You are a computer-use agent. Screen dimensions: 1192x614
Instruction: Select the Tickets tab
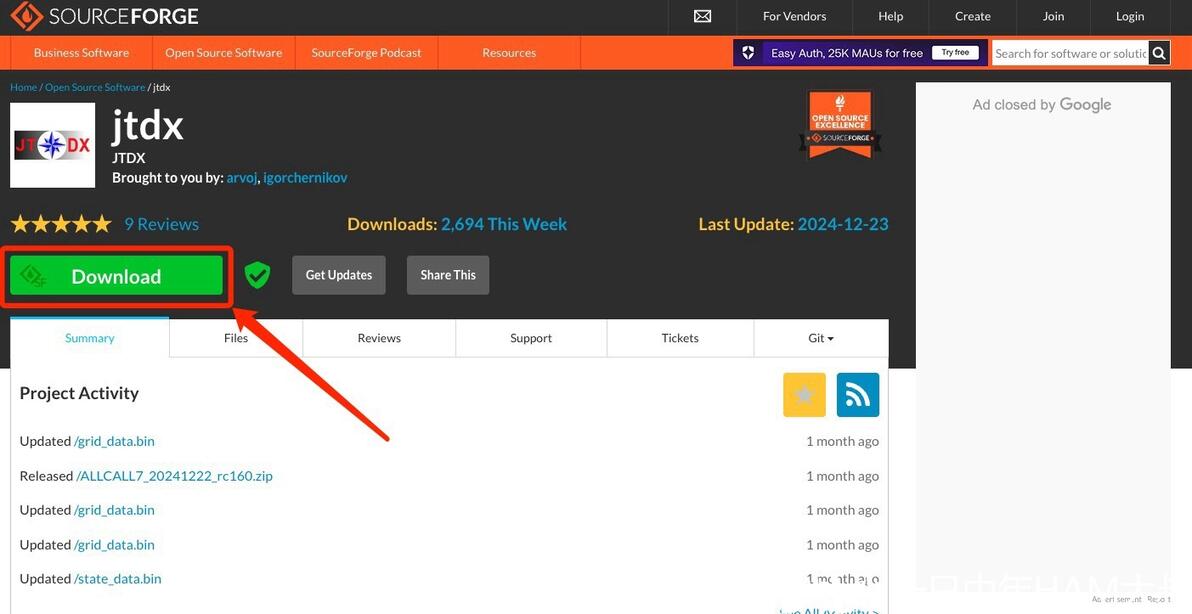[x=680, y=338]
